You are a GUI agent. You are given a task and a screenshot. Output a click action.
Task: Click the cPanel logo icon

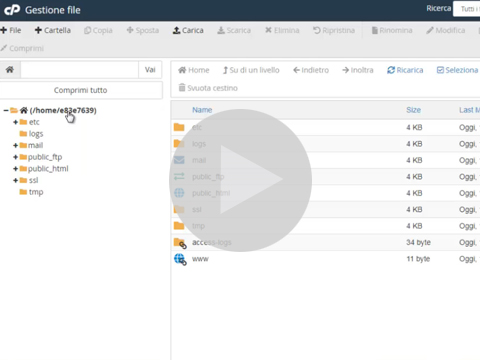12,10
